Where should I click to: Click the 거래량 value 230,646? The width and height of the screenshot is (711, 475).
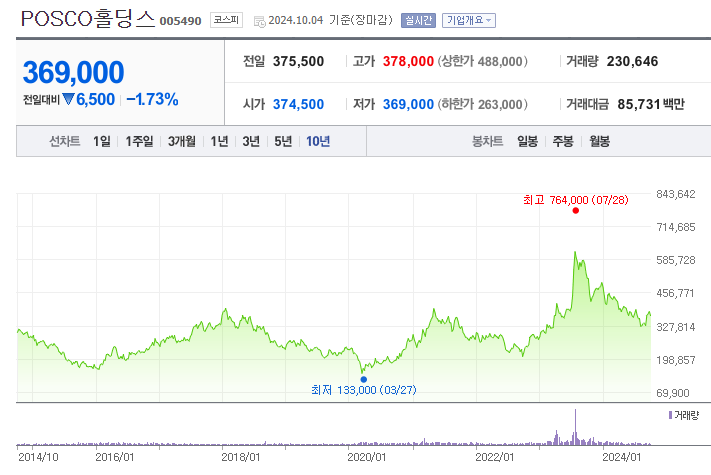point(632,61)
